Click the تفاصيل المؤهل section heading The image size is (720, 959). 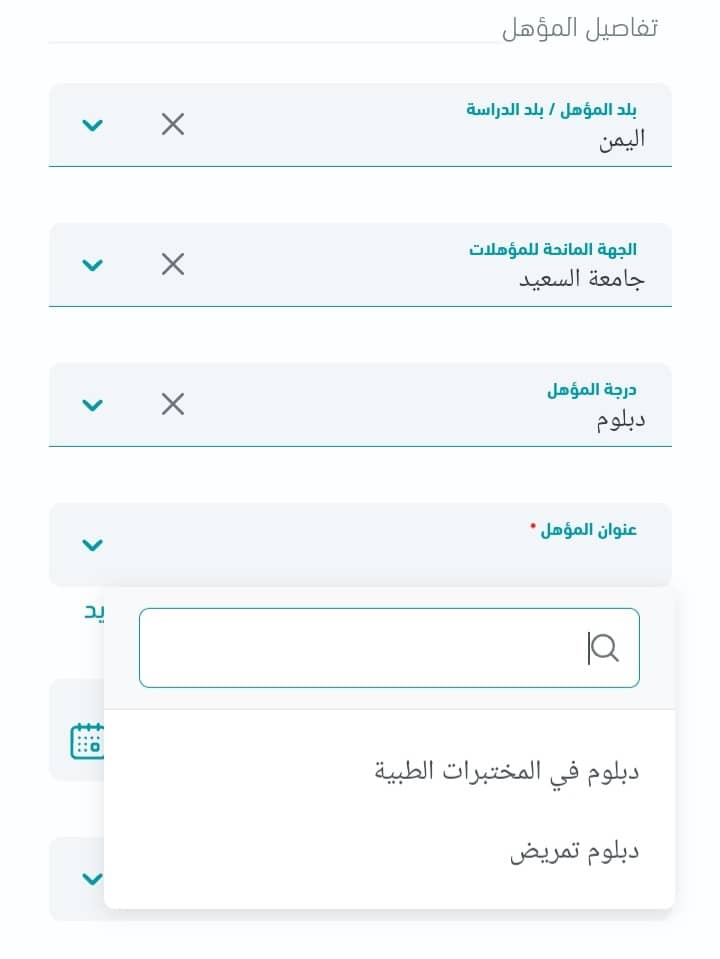pyautogui.click(x=580, y=29)
